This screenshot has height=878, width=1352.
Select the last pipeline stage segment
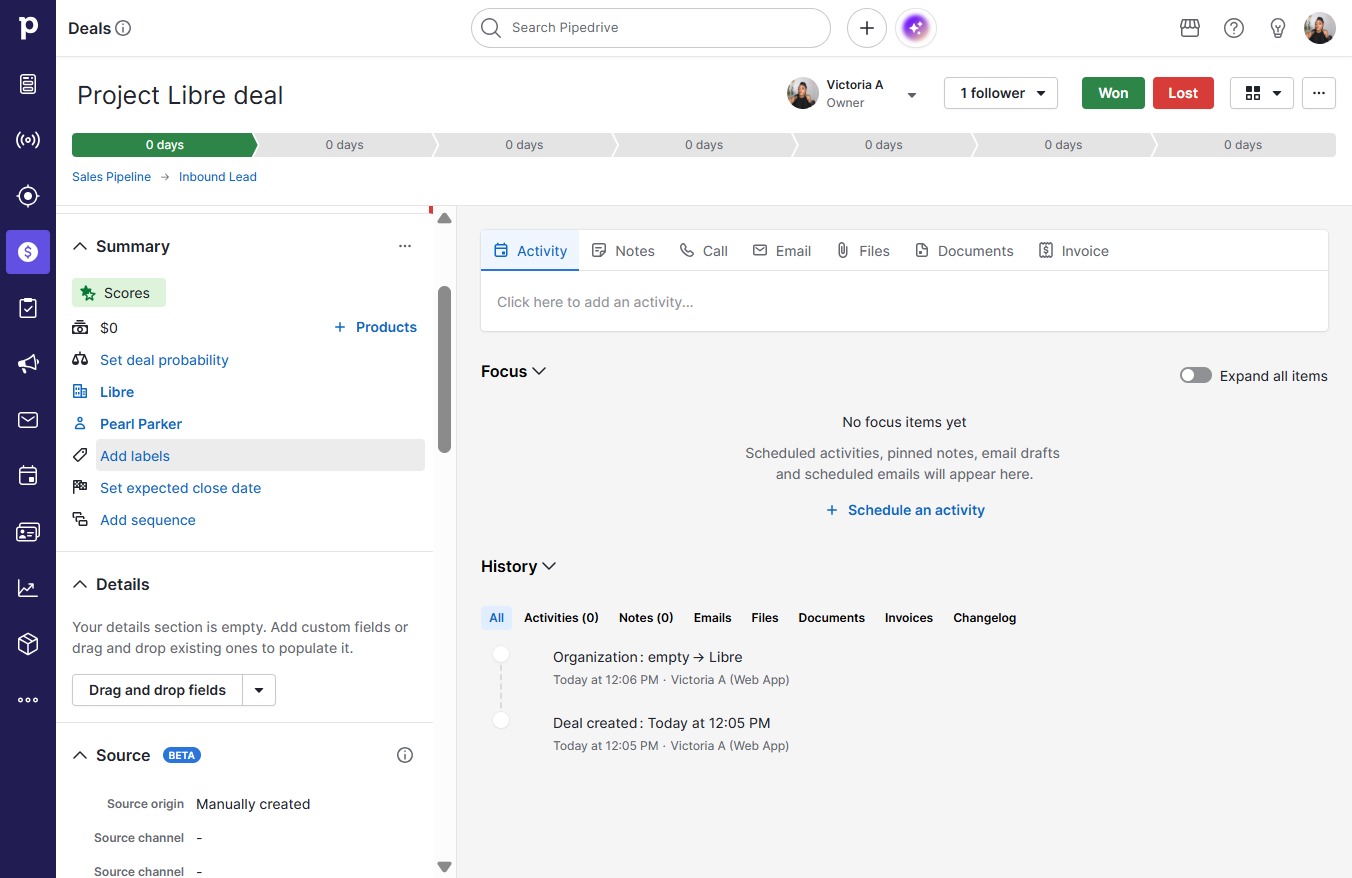[1243, 145]
